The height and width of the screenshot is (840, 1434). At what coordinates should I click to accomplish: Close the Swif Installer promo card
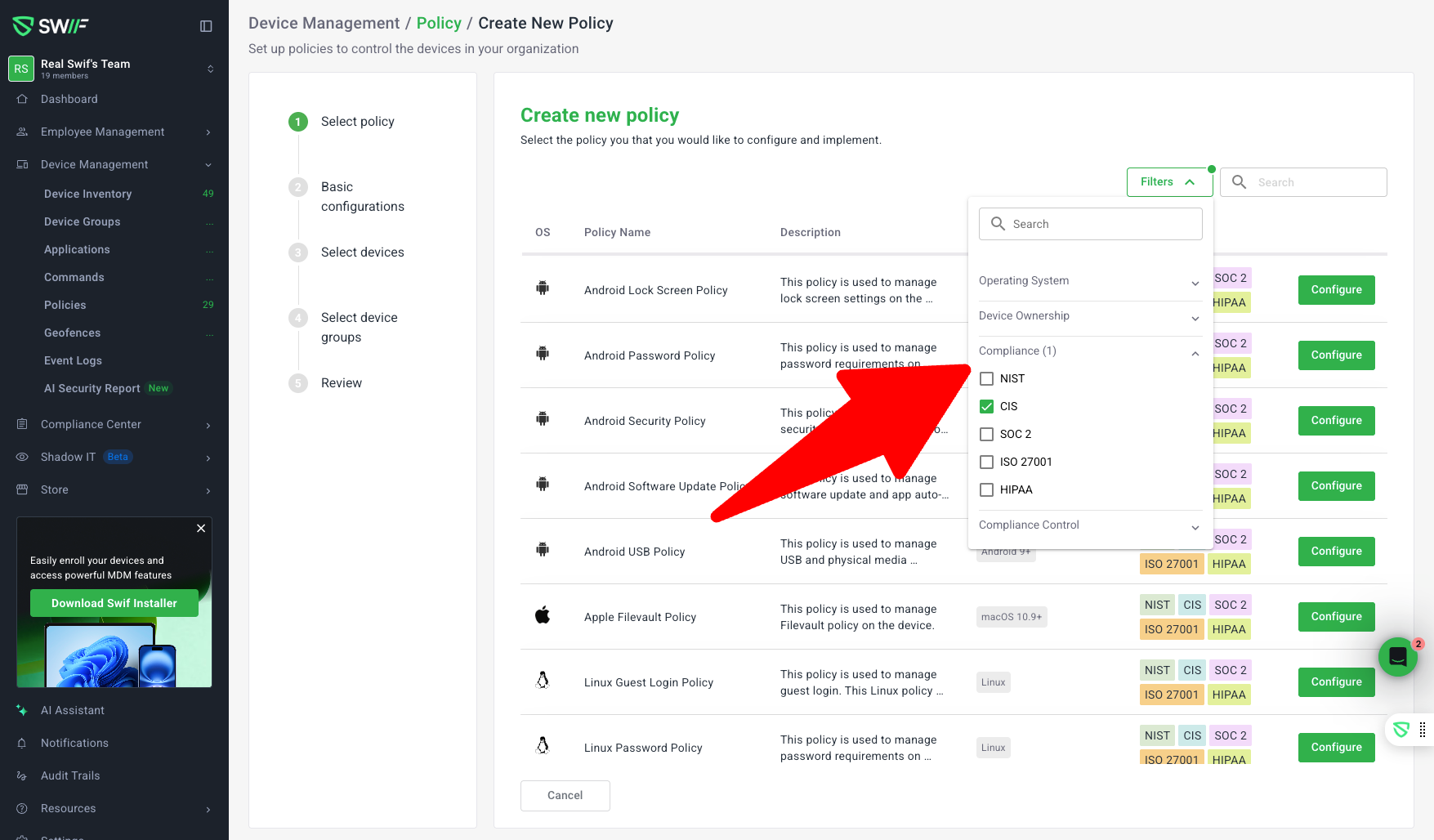tap(201, 529)
